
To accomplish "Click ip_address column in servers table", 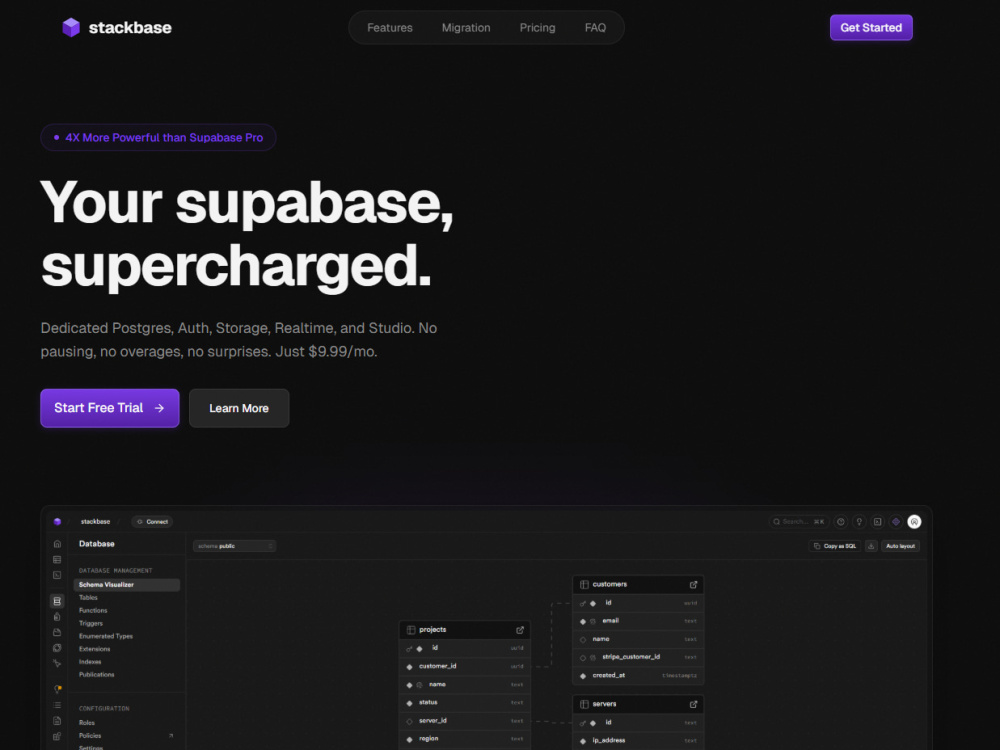I will tap(638, 741).
